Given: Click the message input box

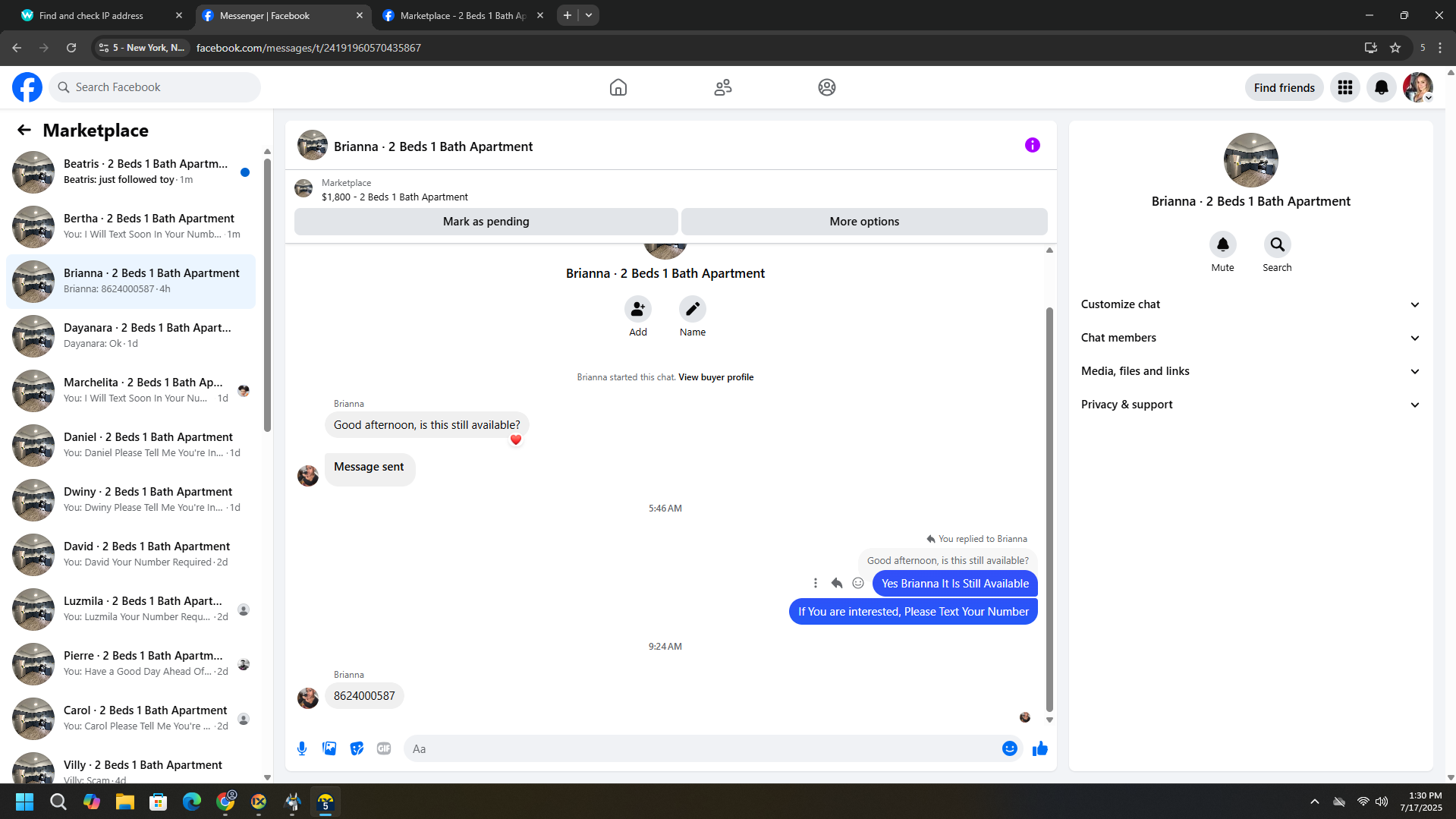Looking at the screenshot, I should pyautogui.click(x=702, y=748).
